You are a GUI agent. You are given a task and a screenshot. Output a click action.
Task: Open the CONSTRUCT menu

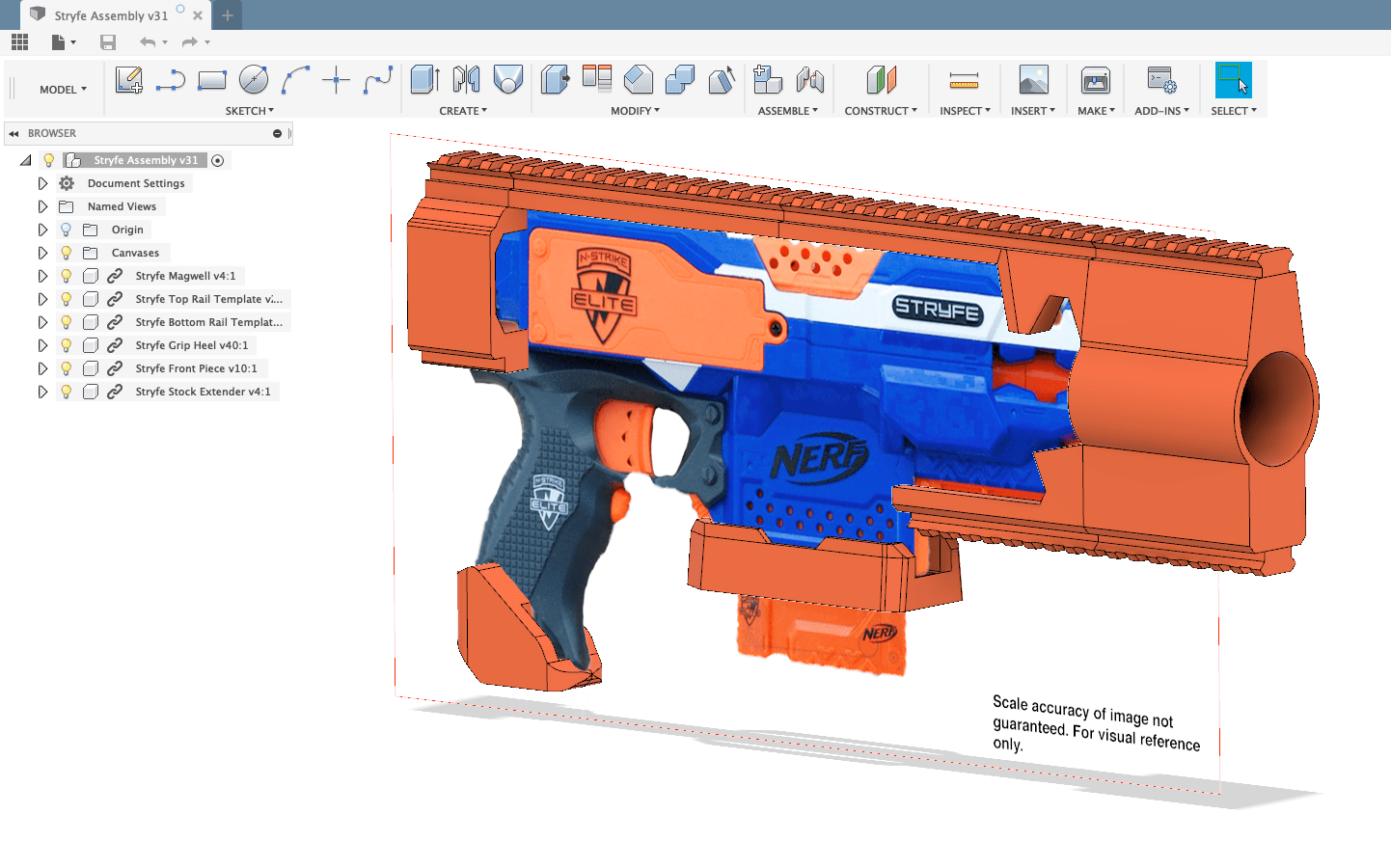[x=881, y=111]
